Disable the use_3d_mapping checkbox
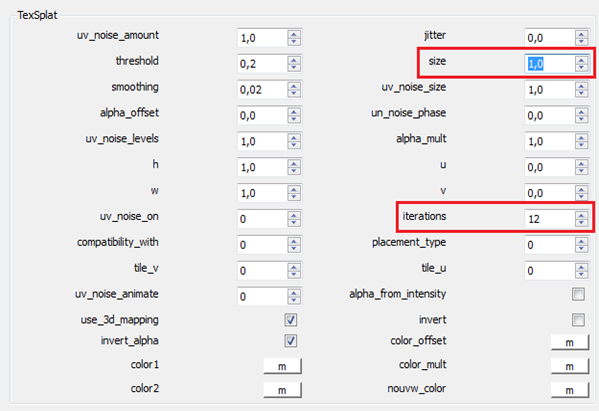Image resolution: width=599 pixels, height=411 pixels. click(291, 320)
